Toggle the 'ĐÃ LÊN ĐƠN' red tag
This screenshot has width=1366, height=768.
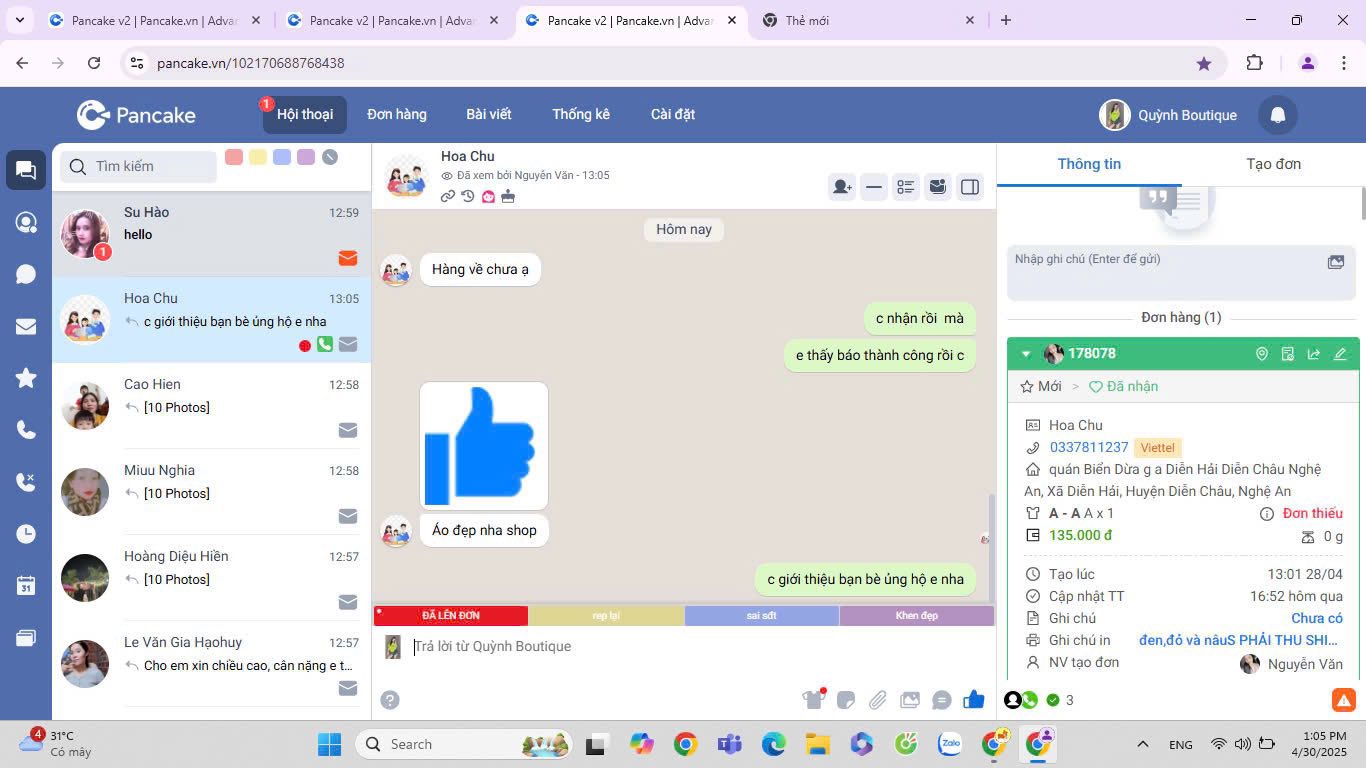click(x=451, y=616)
